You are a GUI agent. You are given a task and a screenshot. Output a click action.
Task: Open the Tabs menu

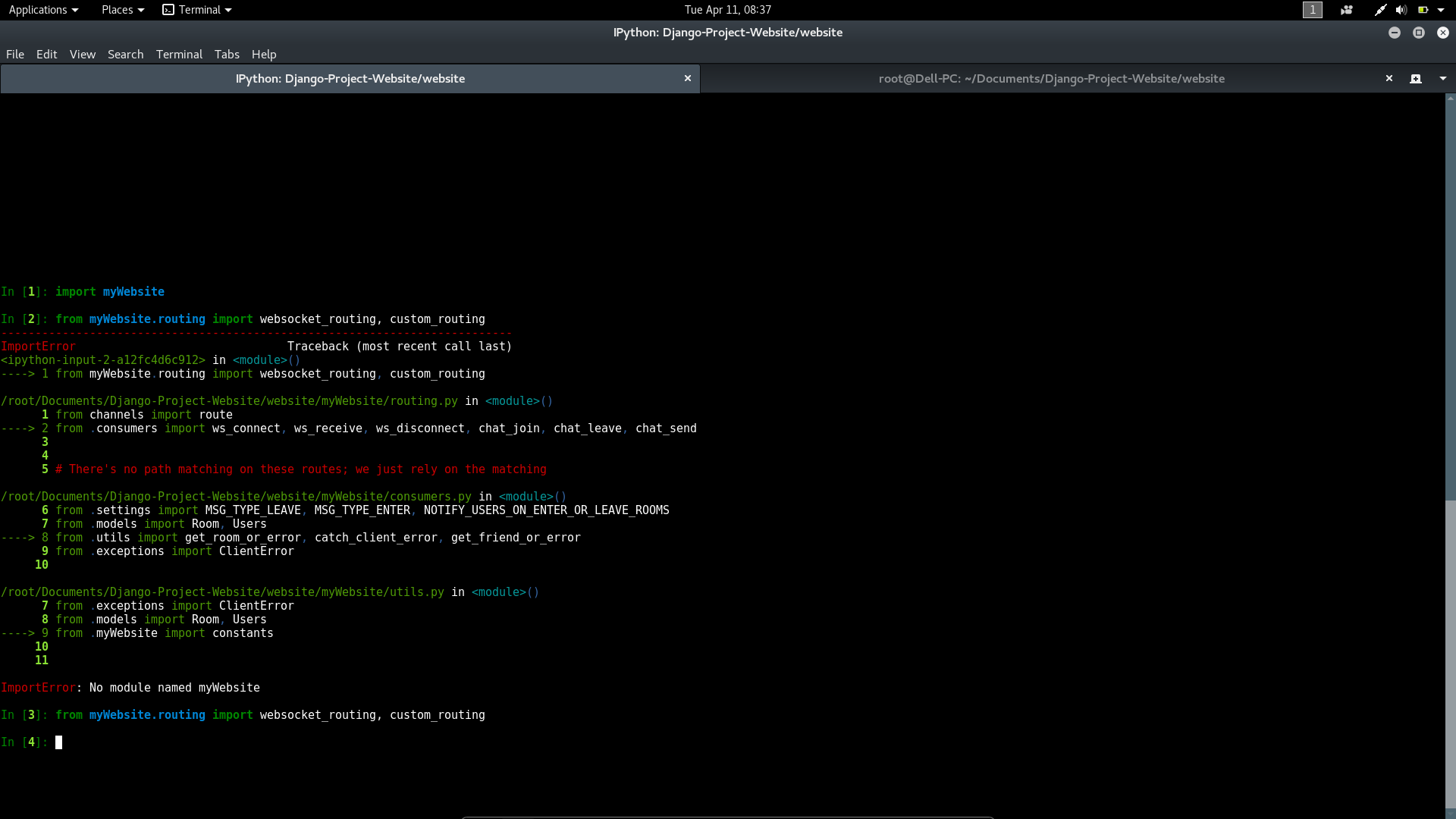(x=227, y=55)
